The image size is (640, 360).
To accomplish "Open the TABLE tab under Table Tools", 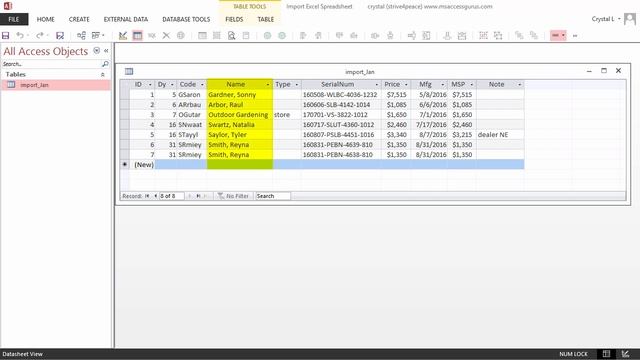I will point(266,19).
